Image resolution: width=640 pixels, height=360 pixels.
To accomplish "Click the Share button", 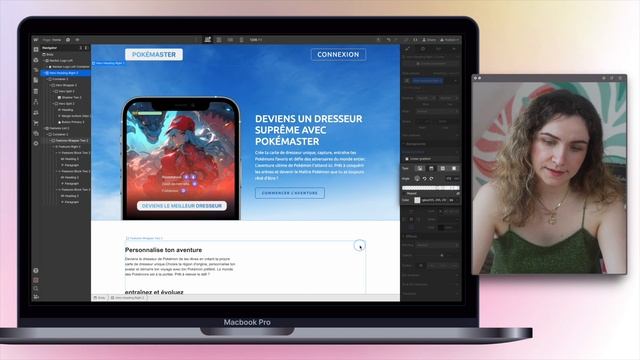I will pyautogui.click(x=429, y=40).
